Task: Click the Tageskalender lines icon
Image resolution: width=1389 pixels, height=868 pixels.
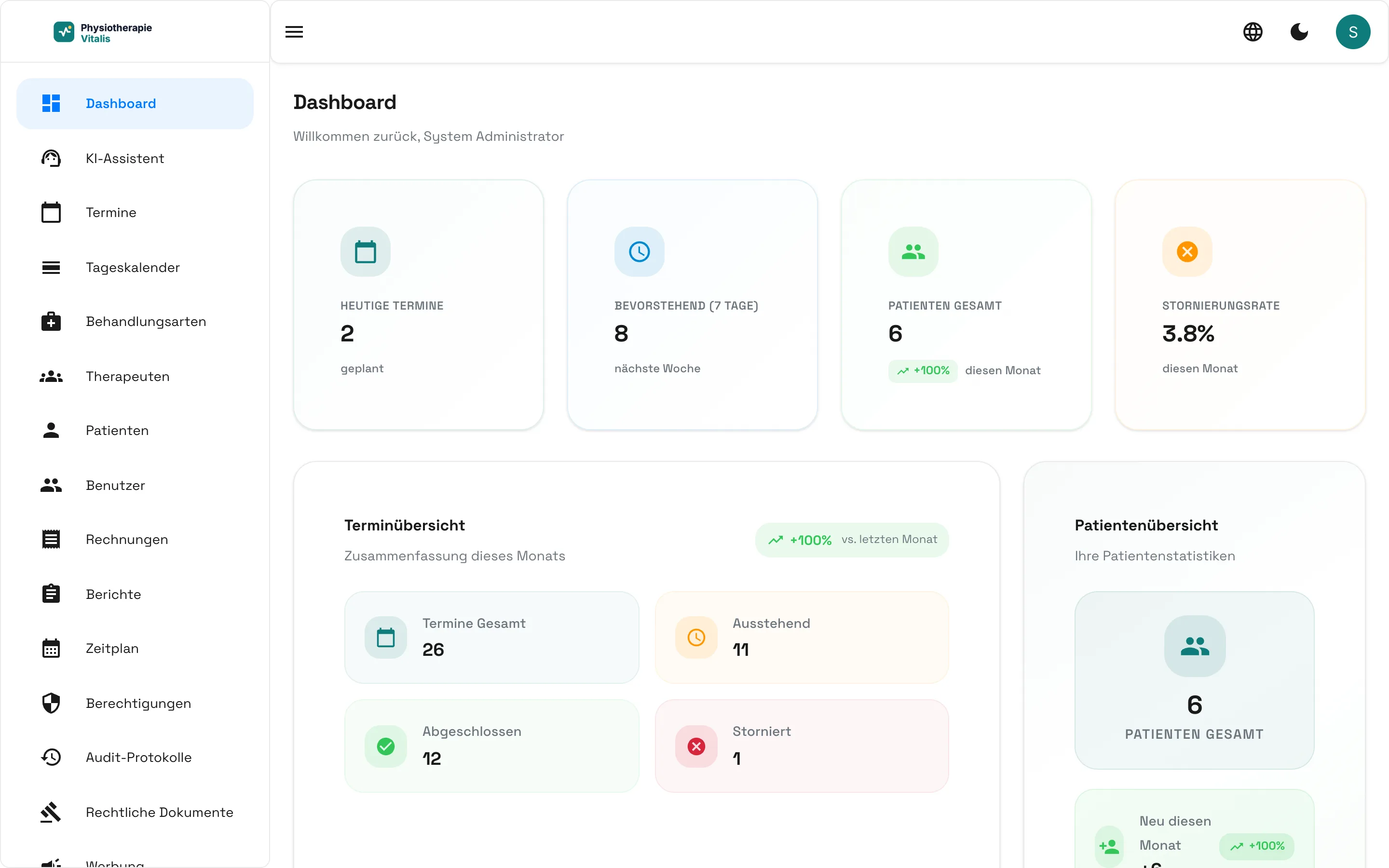Action: coord(51,267)
